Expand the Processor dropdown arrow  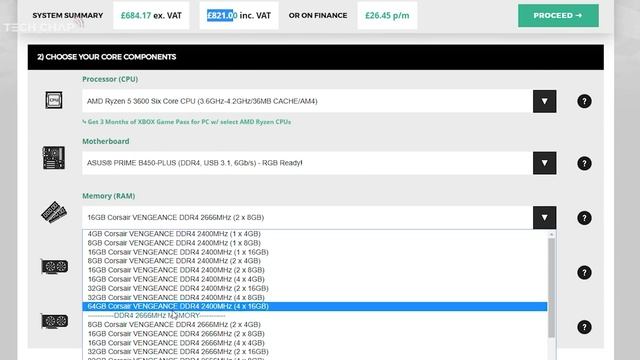(544, 101)
